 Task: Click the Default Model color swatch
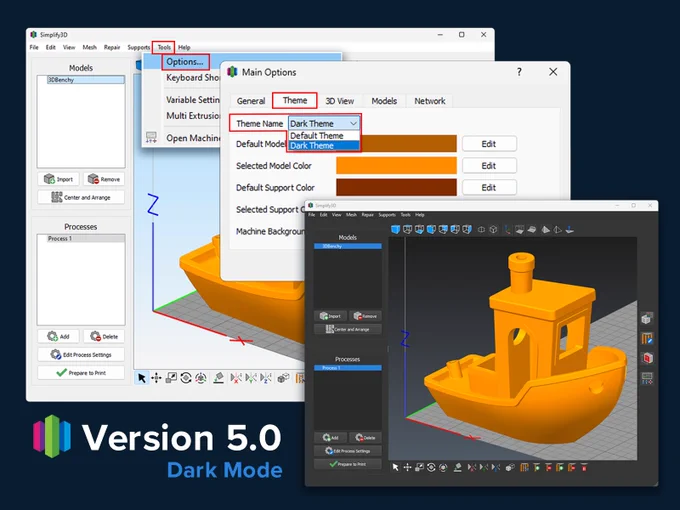(409, 144)
